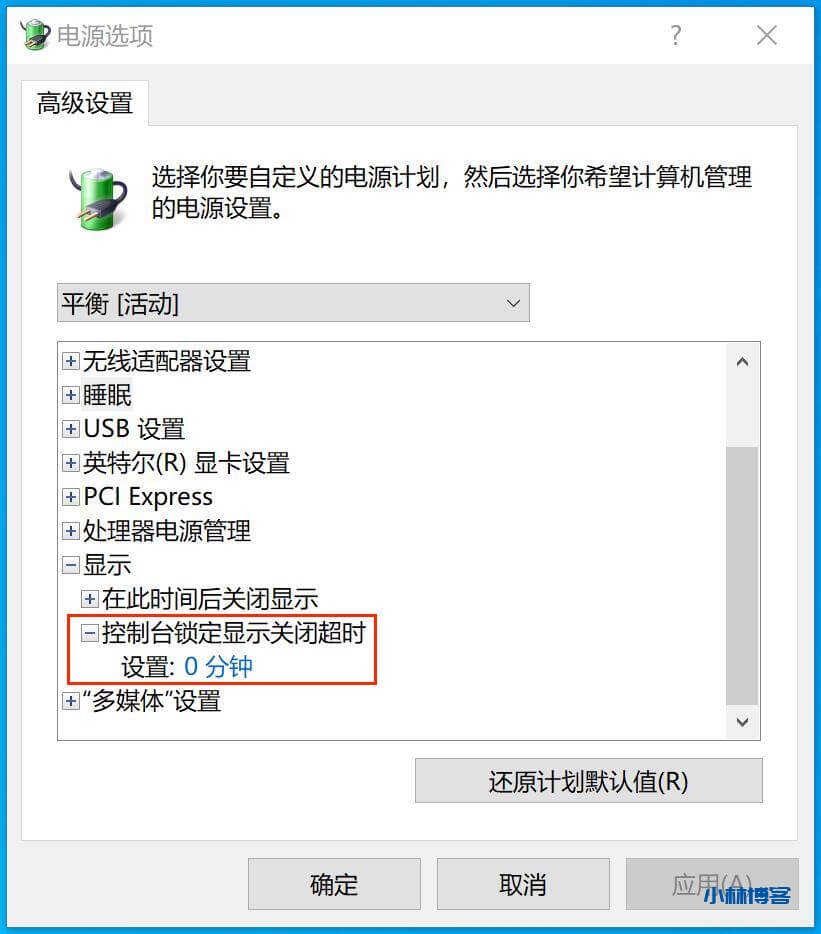This screenshot has height=934, width=821.
Task: Click the scrollbar down arrow in settings list
Action: coord(742,722)
